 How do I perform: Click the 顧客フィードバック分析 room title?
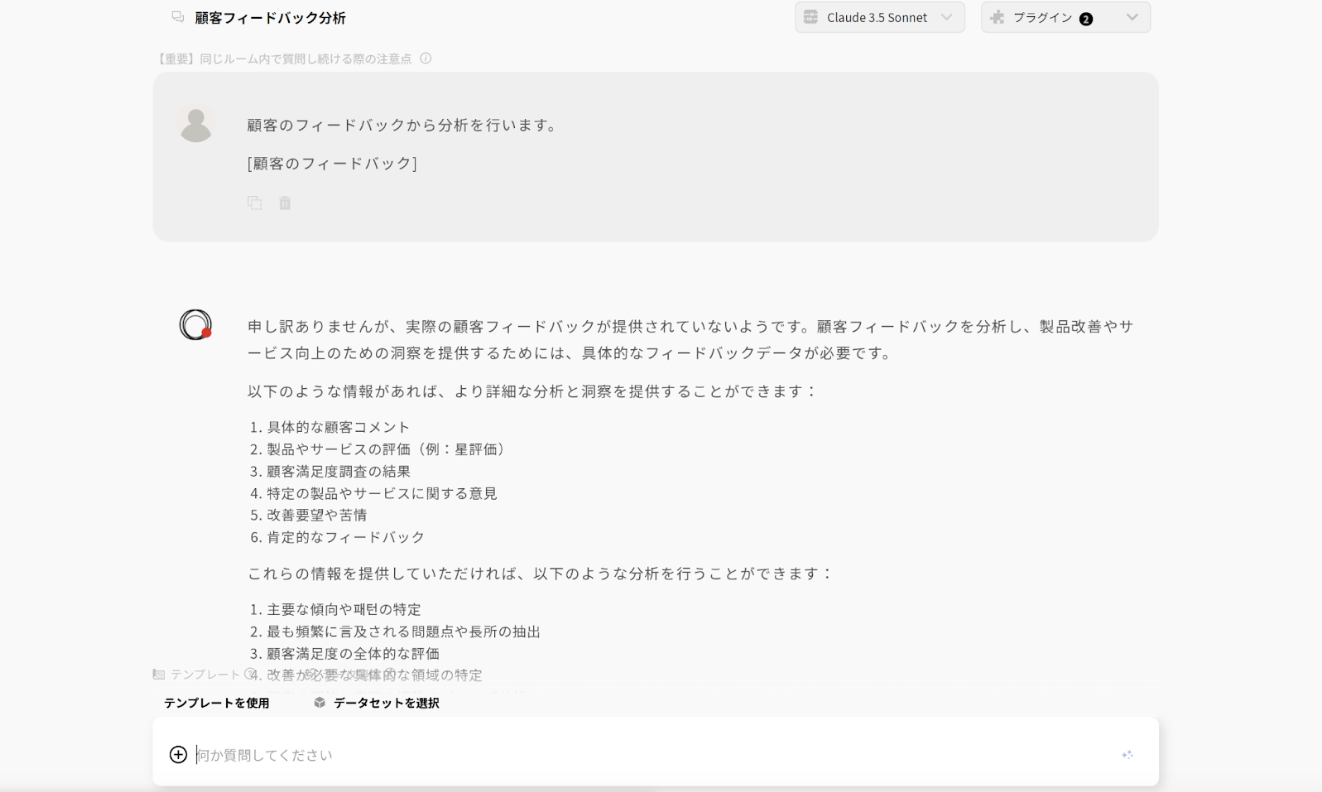[x=270, y=17]
